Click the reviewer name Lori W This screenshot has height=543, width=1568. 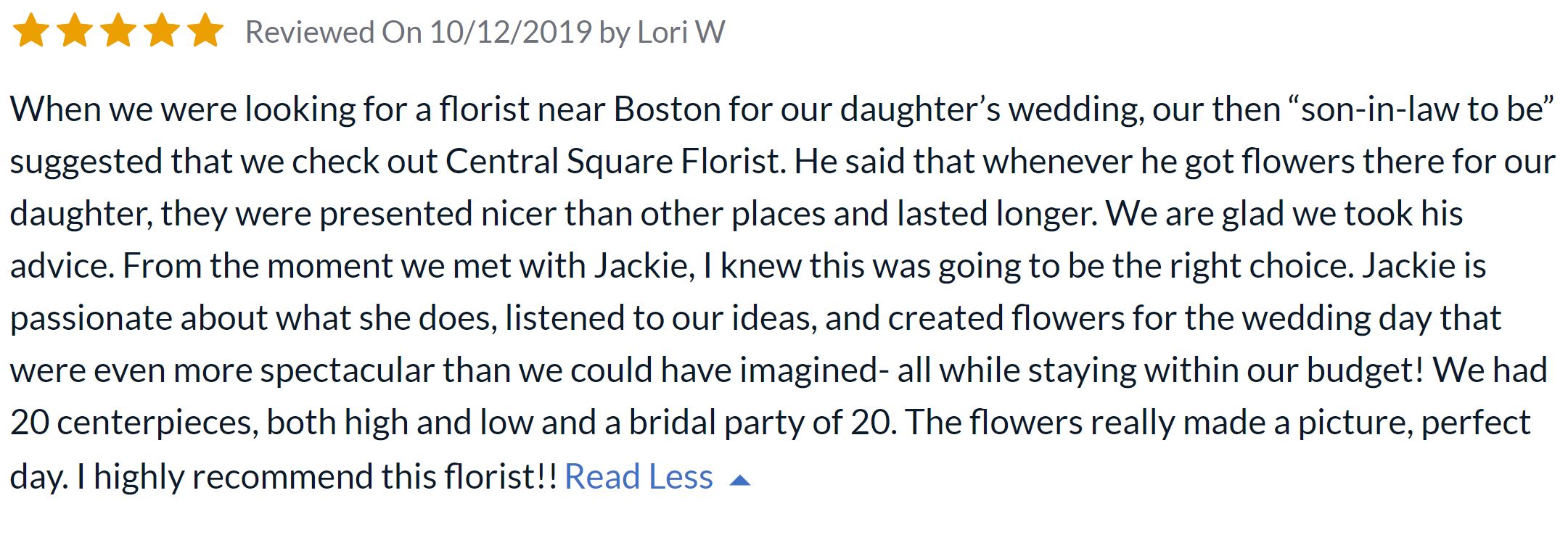681,32
